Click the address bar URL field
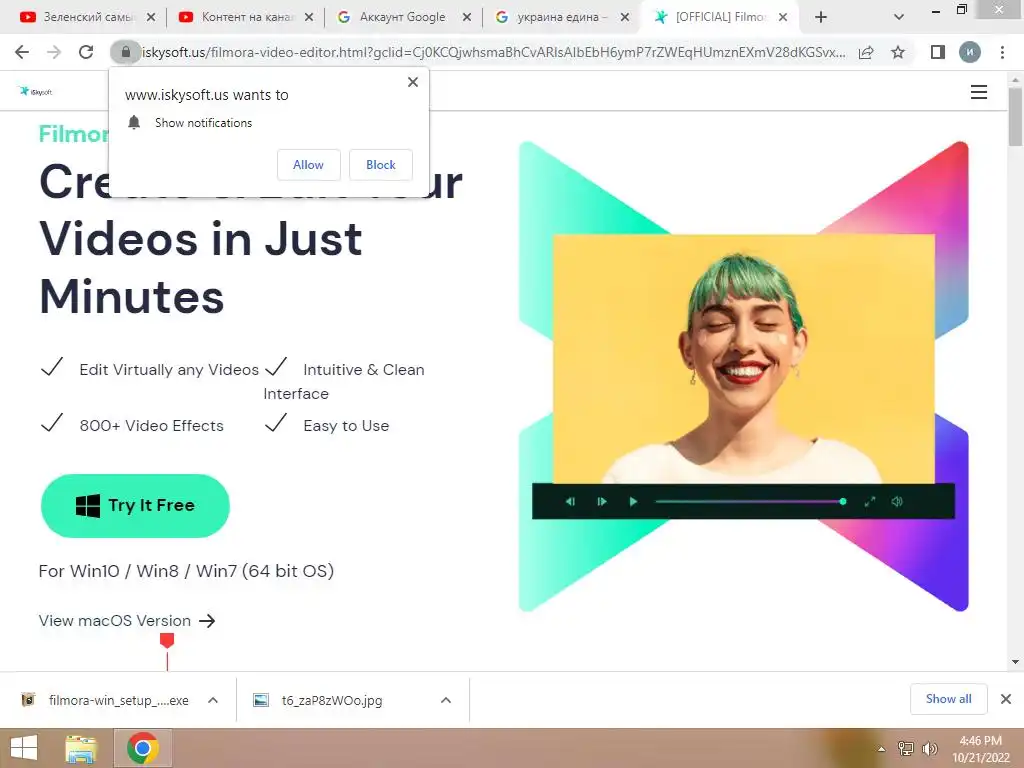This screenshot has width=1024, height=768. 493,52
